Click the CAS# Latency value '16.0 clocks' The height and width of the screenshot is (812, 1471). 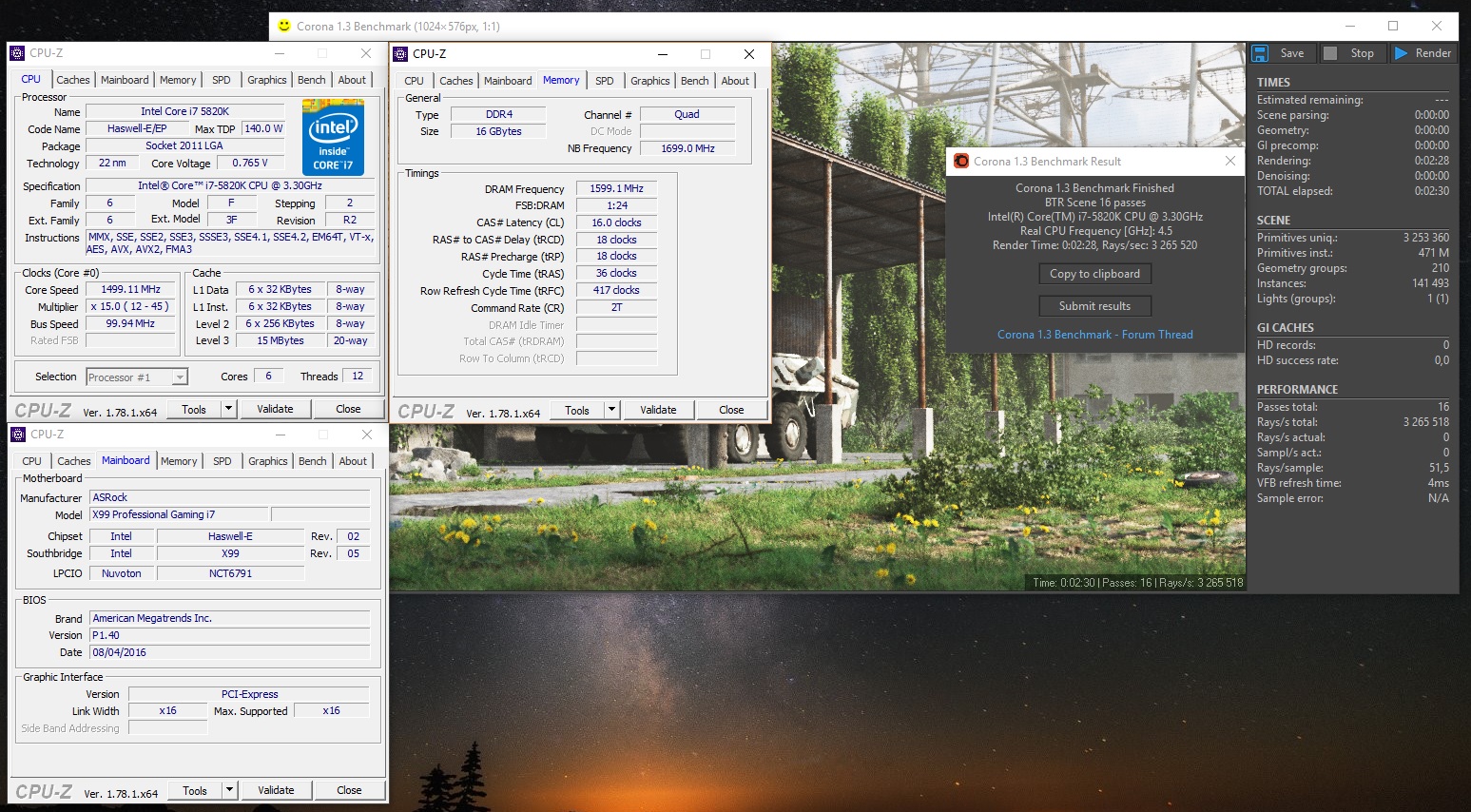617,222
